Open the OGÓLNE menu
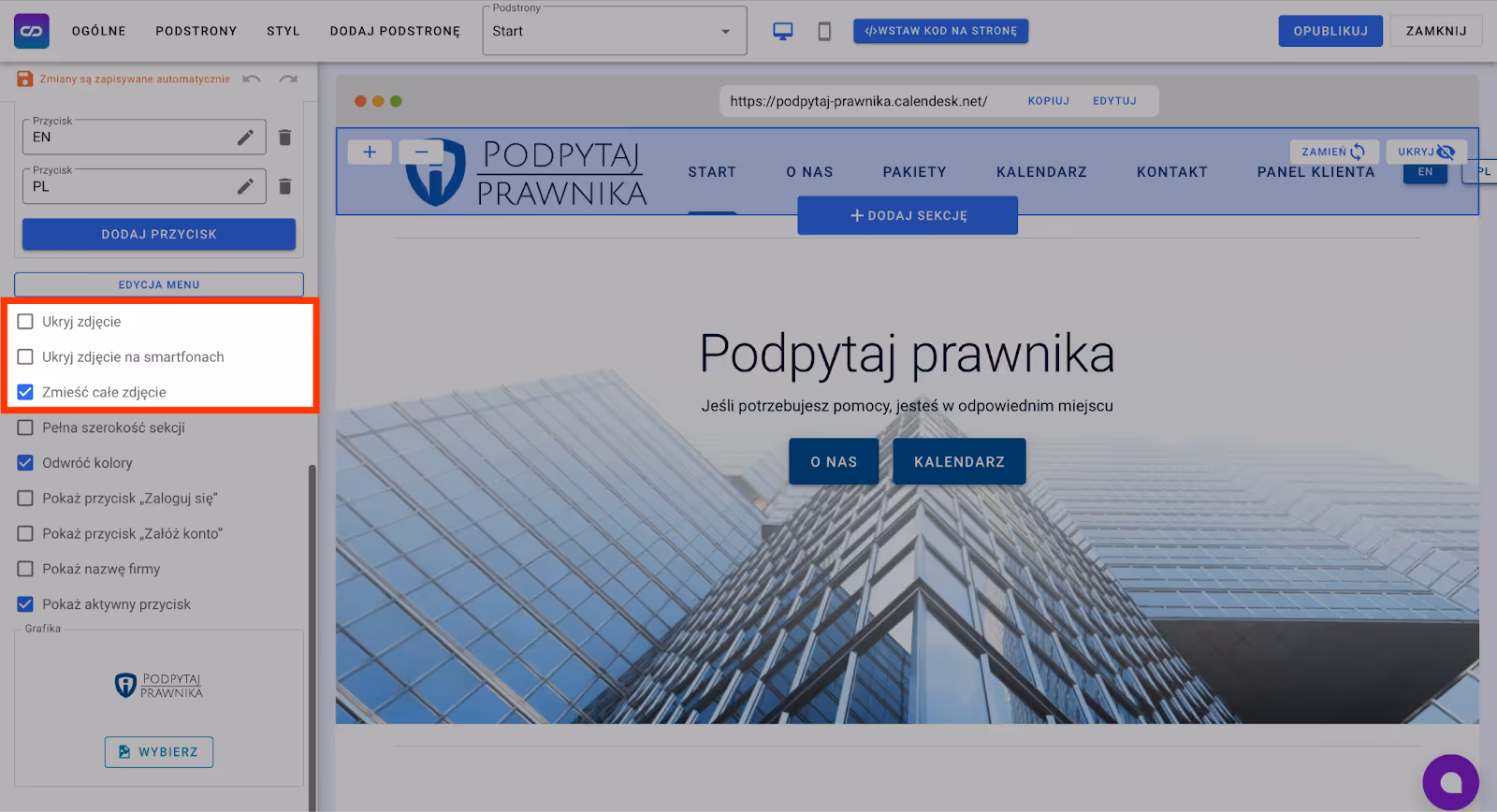The image size is (1497, 812). click(x=99, y=31)
